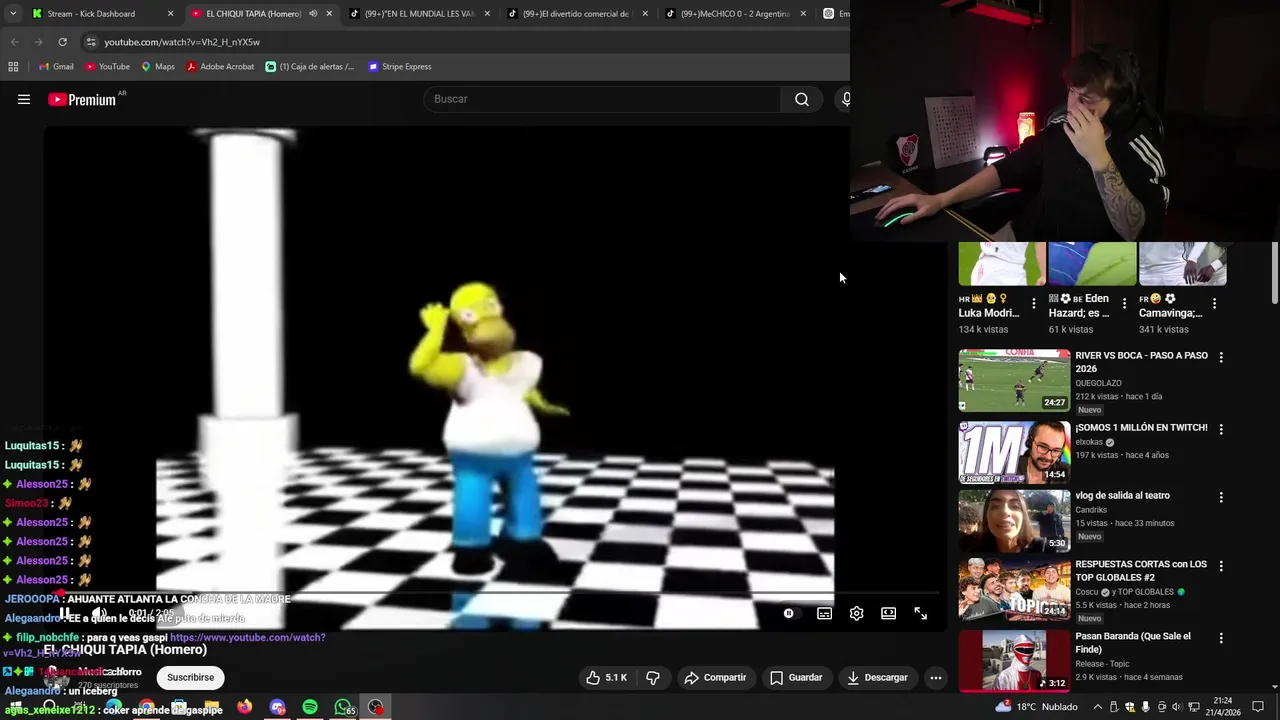This screenshot has width=1280, height=720.
Task: Open options menu for vlog de salida video
Action: 1220,497
